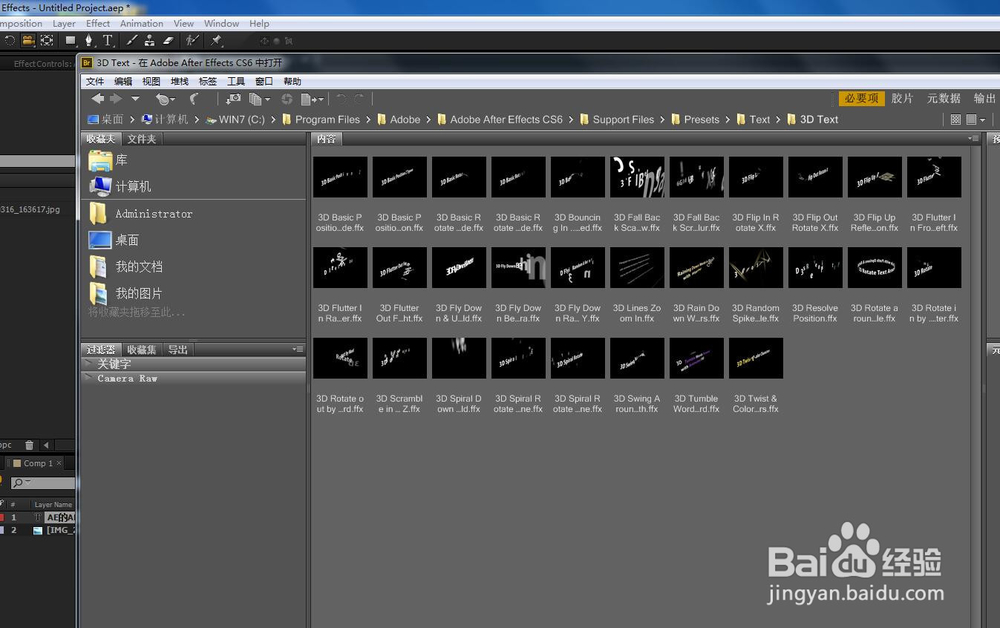The height and width of the screenshot is (628, 1000).
Task: Open the refine batch dropdown in Bridge
Action: [x=260, y=99]
